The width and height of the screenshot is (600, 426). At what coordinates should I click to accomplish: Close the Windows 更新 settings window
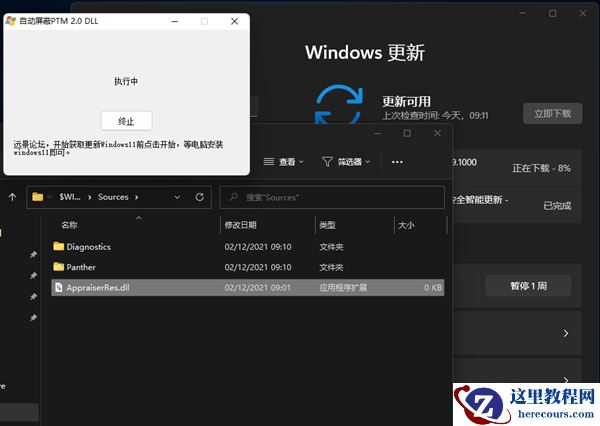tap(583, 13)
